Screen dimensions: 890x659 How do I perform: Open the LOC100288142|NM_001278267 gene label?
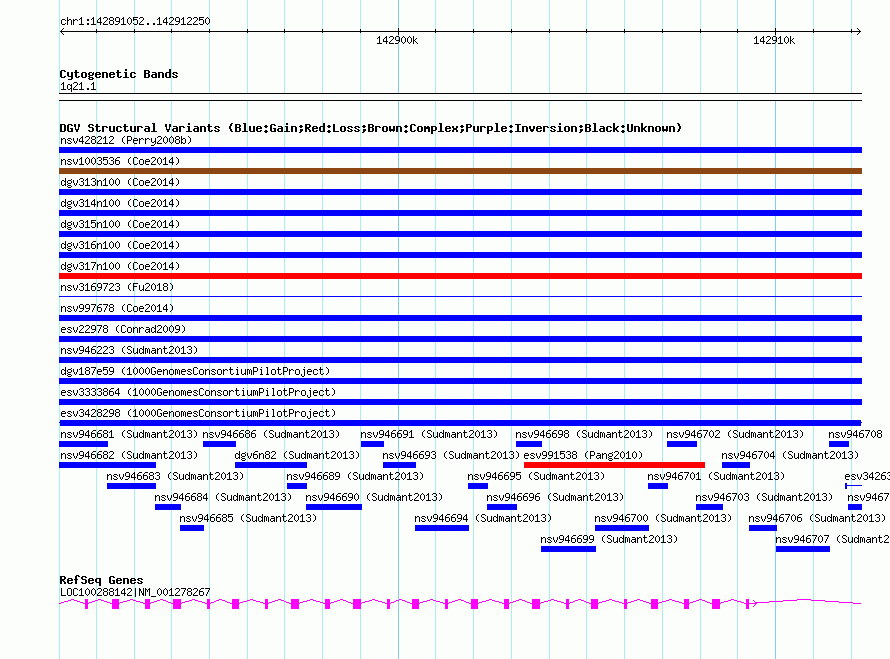pyautogui.click(x=135, y=592)
